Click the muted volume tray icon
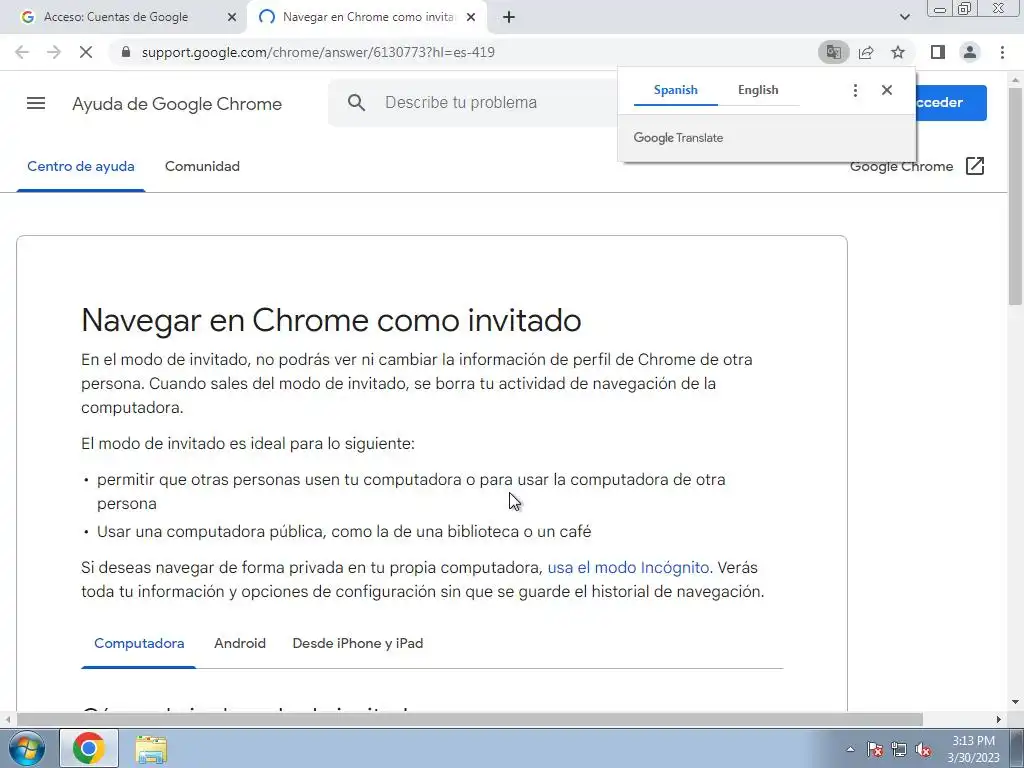 click(x=923, y=749)
